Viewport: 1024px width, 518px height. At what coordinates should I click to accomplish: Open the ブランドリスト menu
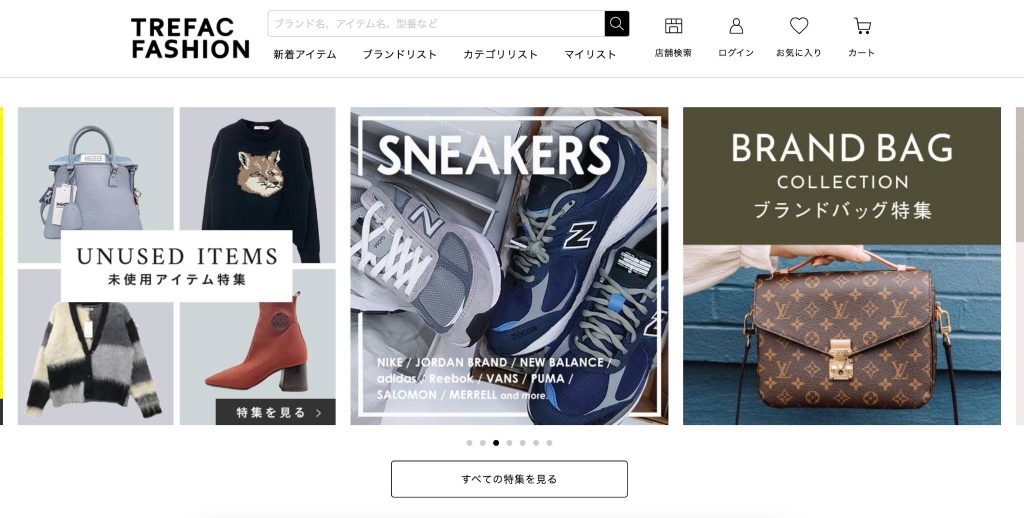pos(400,55)
